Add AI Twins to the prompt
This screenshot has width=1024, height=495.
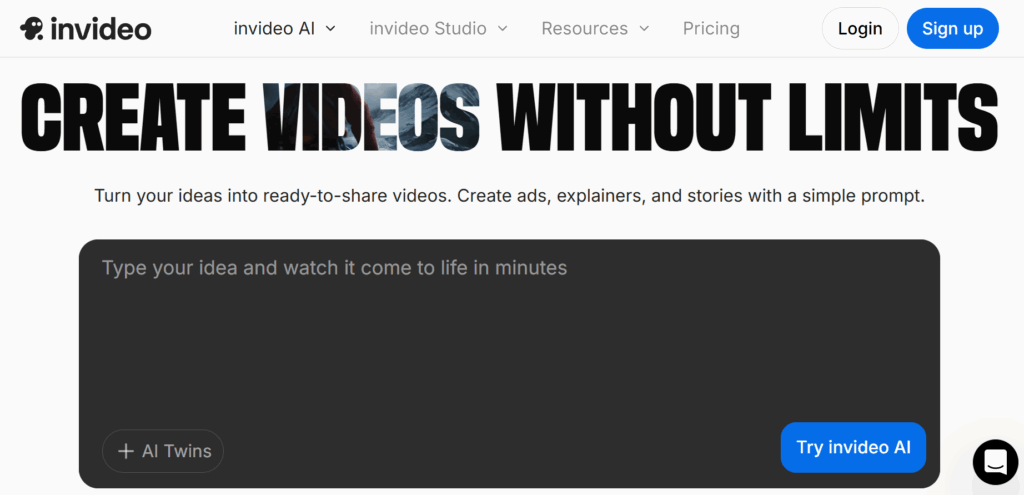click(163, 451)
